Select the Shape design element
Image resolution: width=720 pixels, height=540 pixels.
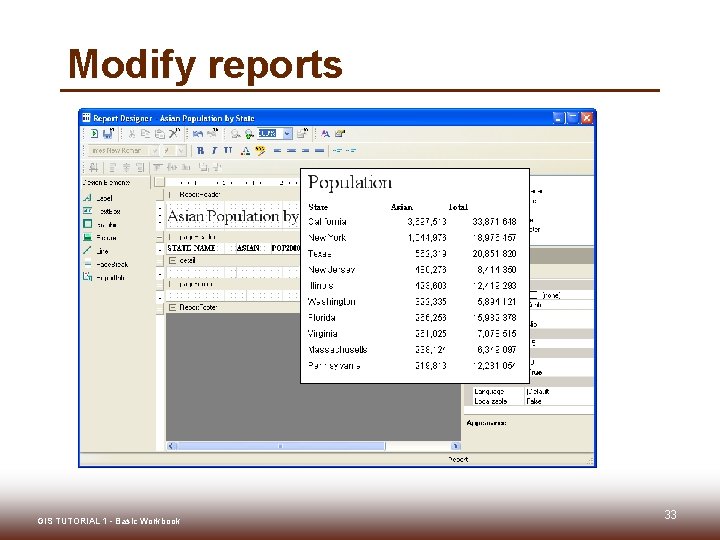tap(100, 225)
